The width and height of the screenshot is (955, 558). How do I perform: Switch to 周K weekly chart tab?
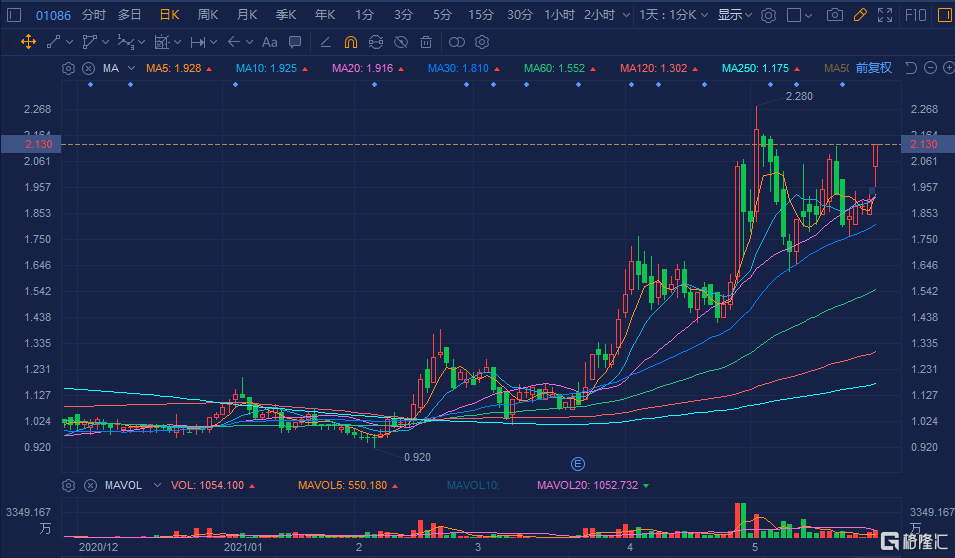coord(208,15)
